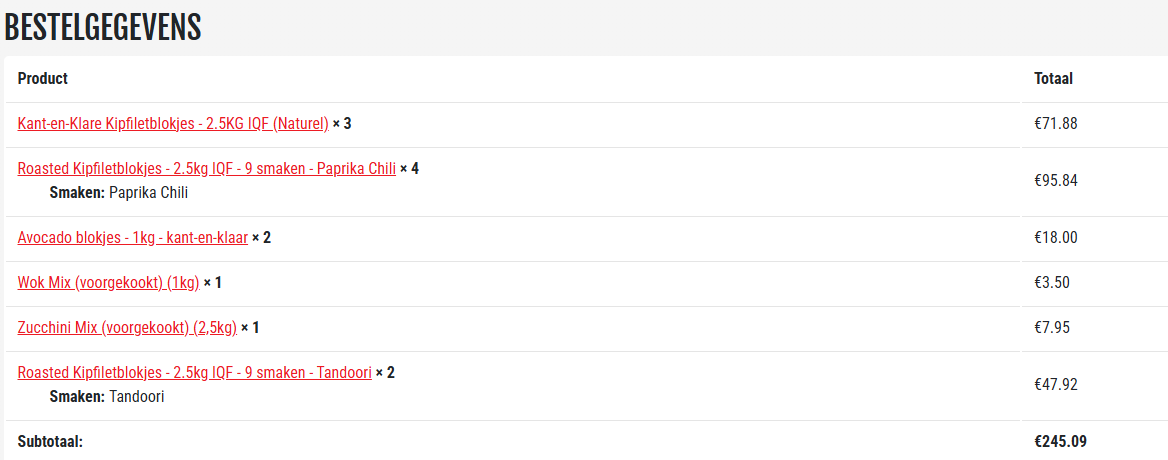Click the Subtotaal label
This screenshot has height=460, width=1168.
pyautogui.click(x=50, y=441)
